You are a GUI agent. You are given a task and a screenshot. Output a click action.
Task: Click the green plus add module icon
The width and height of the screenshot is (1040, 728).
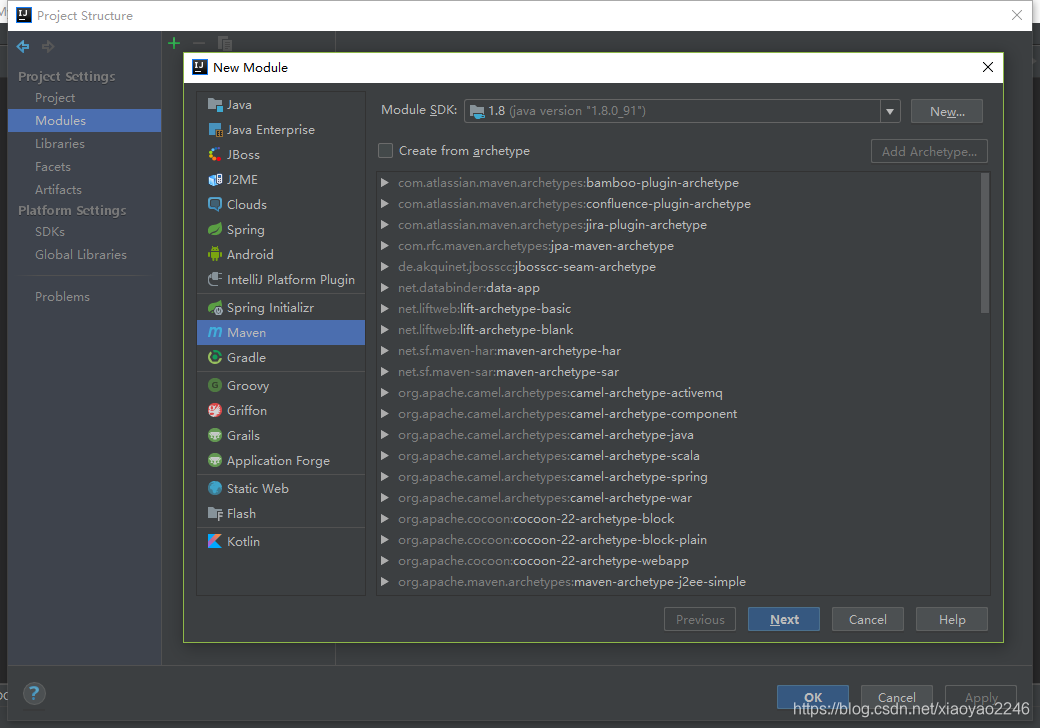pyautogui.click(x=174, y=44)
